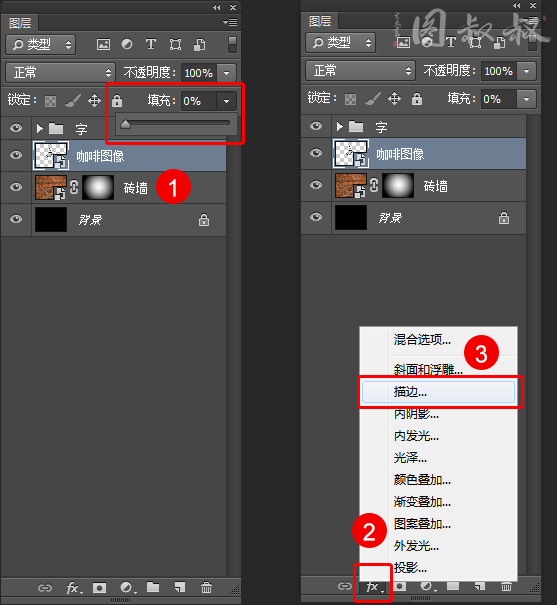Create adjustment layer icon in left panel

[127, 588]
